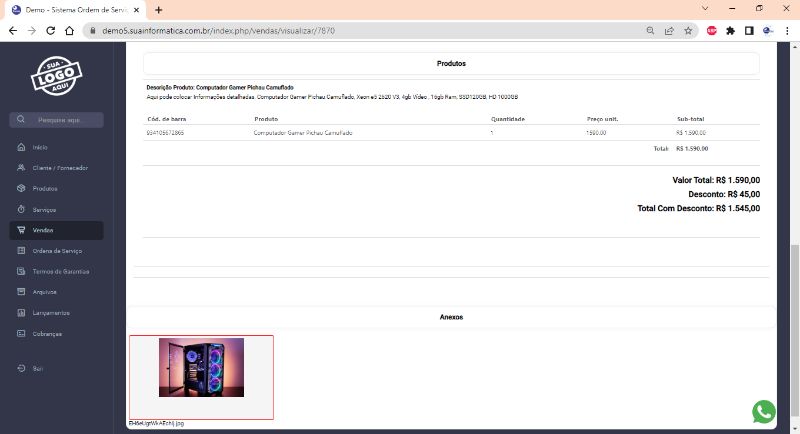
Task: Open the Cobranças link in sidebar
Action: pos(47,334)
